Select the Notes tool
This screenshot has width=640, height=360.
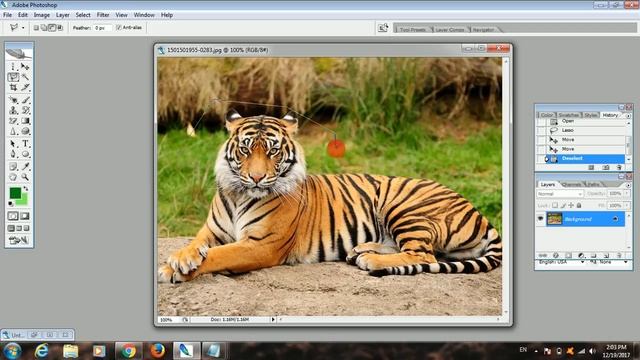tap(13, 167)
